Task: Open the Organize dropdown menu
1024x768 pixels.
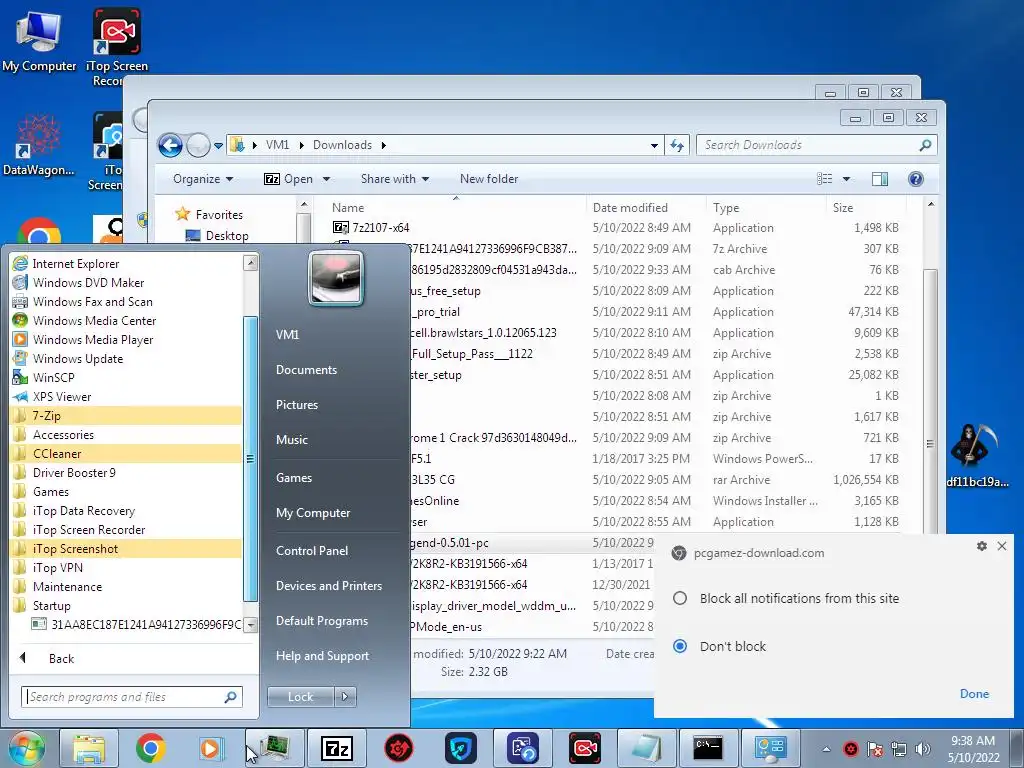Action: [202, 179]
